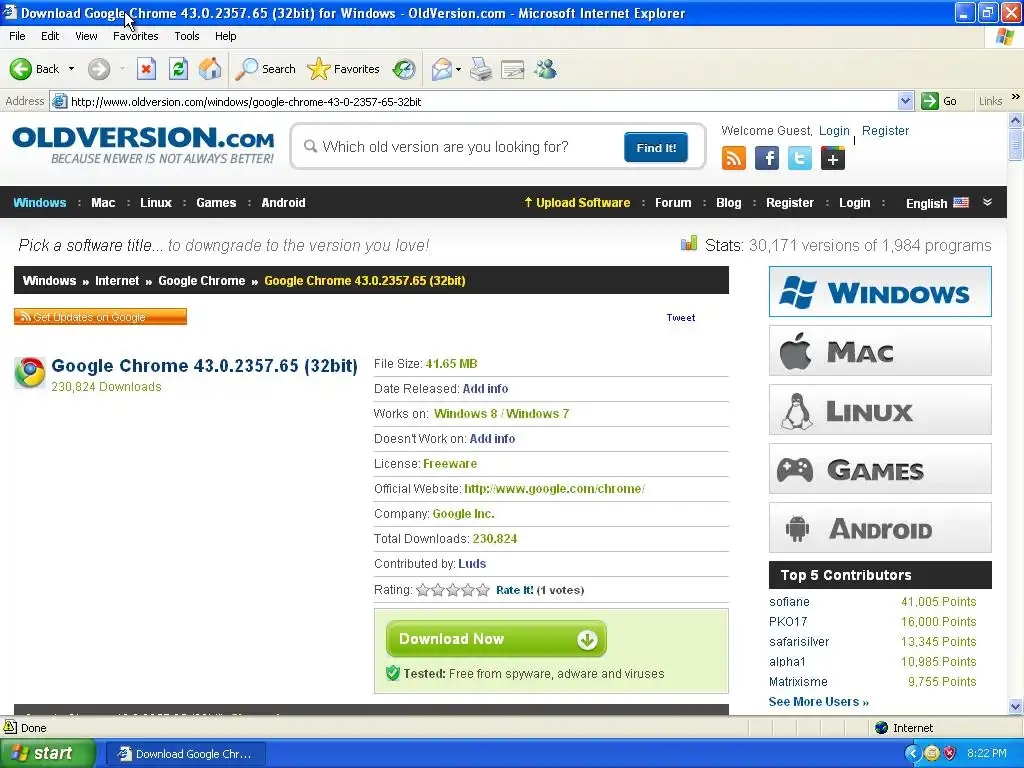
Task: Open the Twitter social icon
Action: pyautogui.click(x=799, y=158)
